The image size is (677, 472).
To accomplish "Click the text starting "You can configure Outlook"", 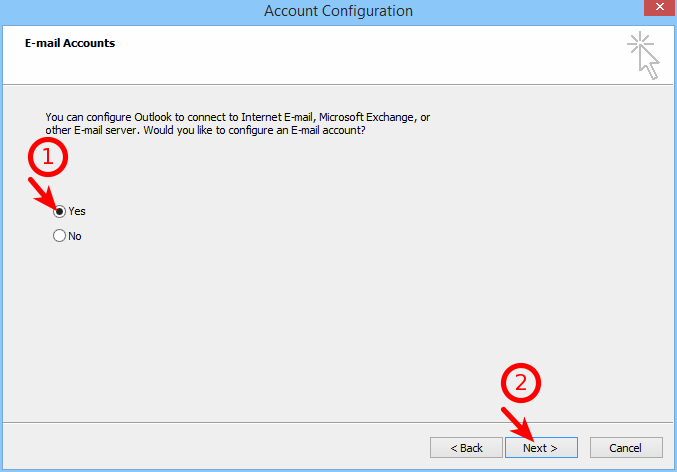I will [237, 124].
